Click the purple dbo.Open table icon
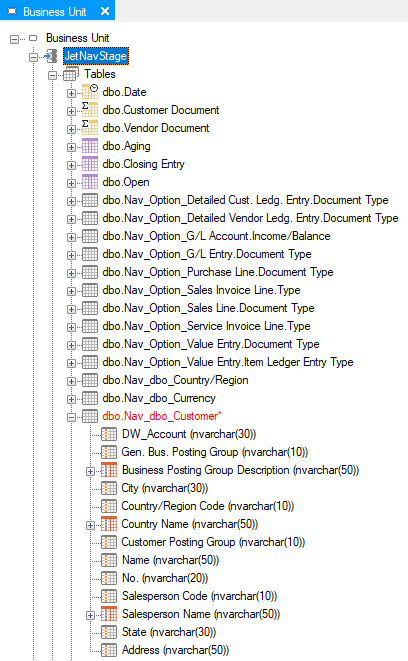The height and width of the screenshot is (661, 408). pyautogui.click(x=90, y=182)
